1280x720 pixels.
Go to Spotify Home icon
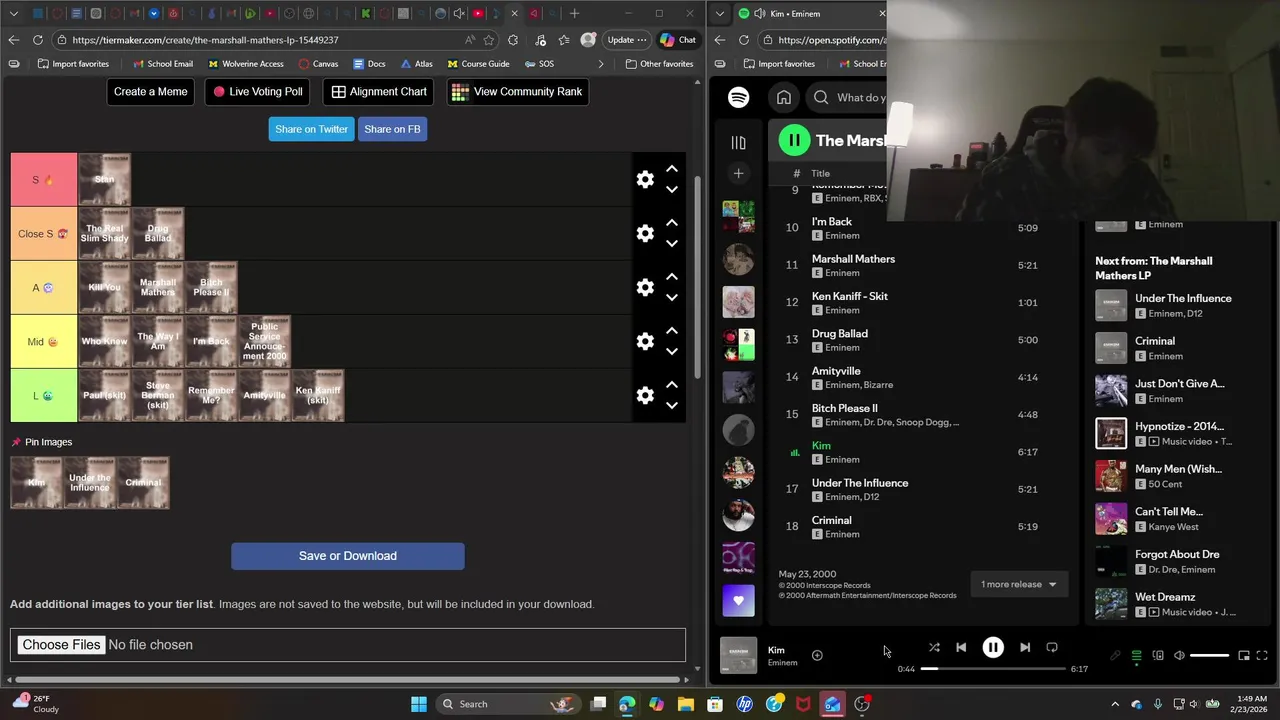coord(784,97)
